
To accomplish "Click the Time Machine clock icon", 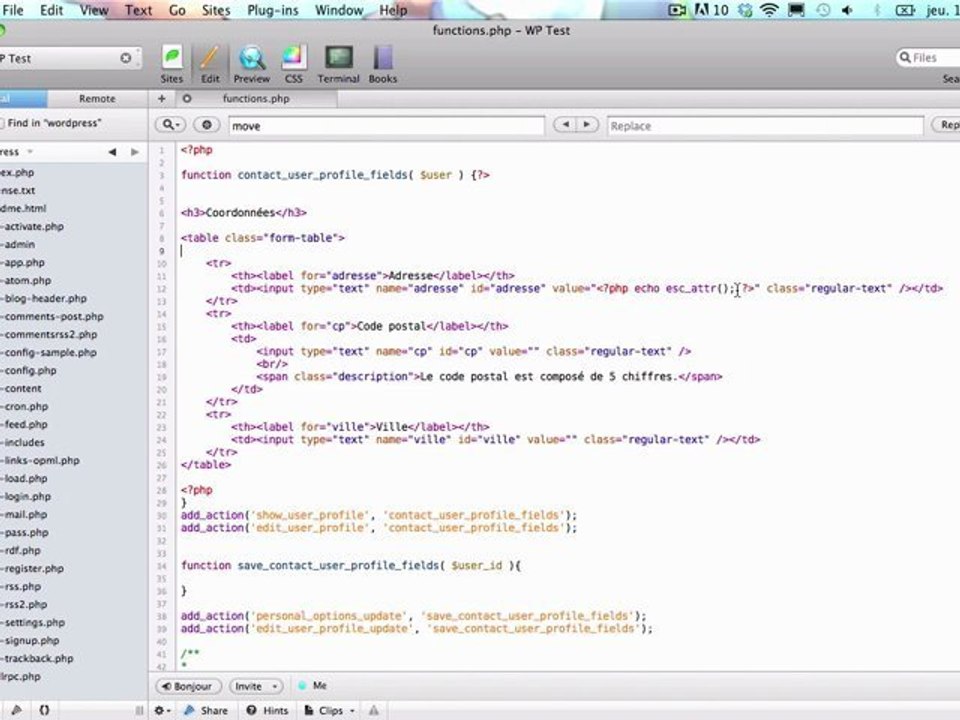I will click(x=822, y=10).
